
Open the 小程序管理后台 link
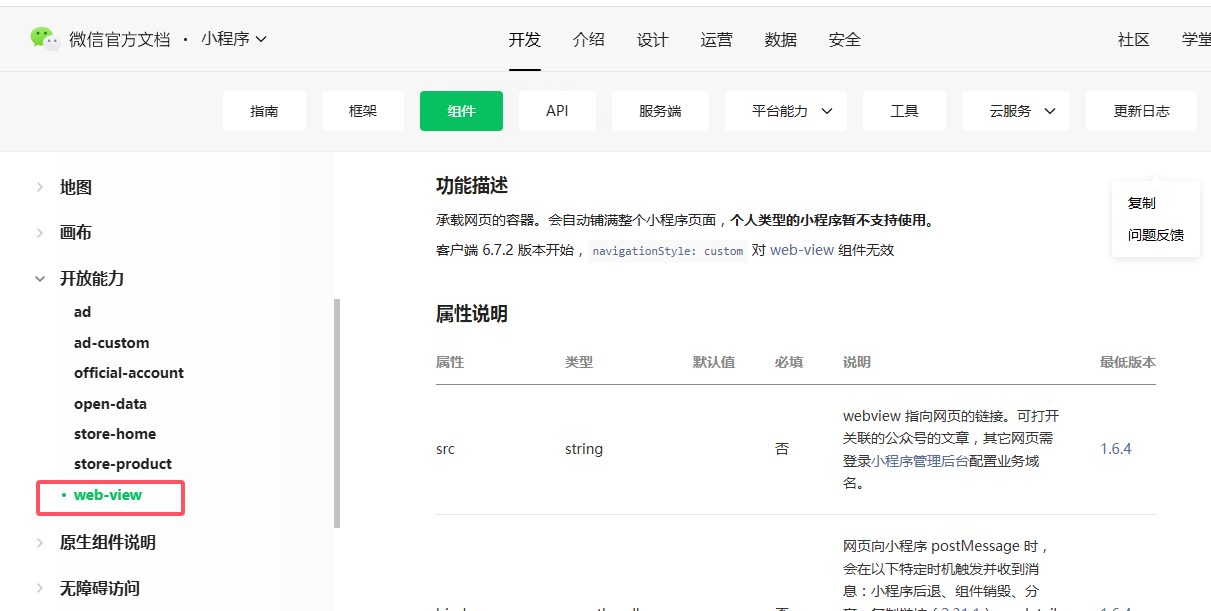click(x=920, y=461)
